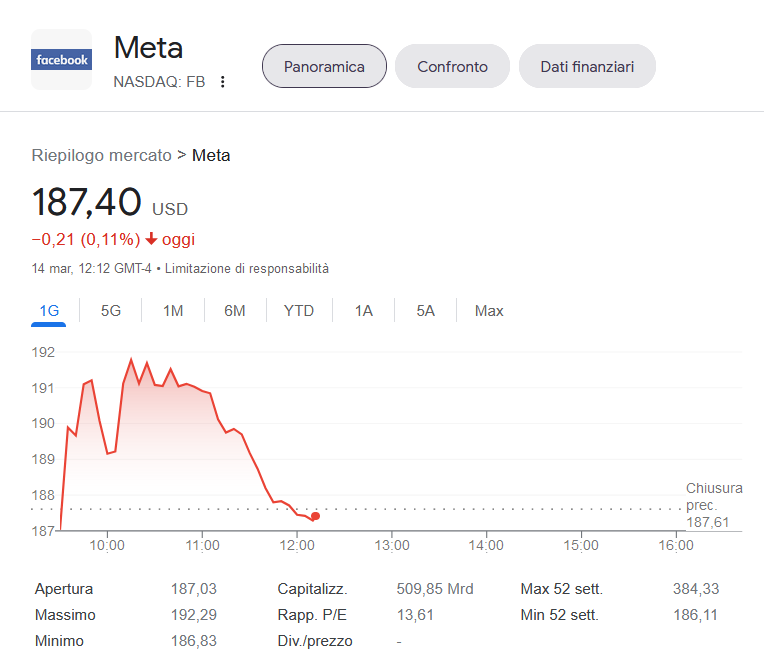Image resolution: width=764 pixels, height=665 pixels.
Task: Click the Div./prezzo label
Action: [x=315, y=641]
